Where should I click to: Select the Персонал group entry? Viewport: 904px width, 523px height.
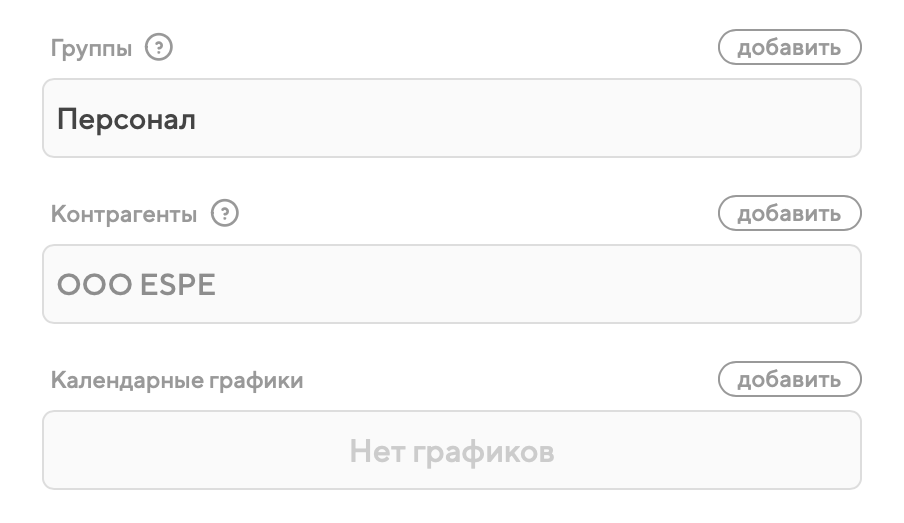point(127,120)
